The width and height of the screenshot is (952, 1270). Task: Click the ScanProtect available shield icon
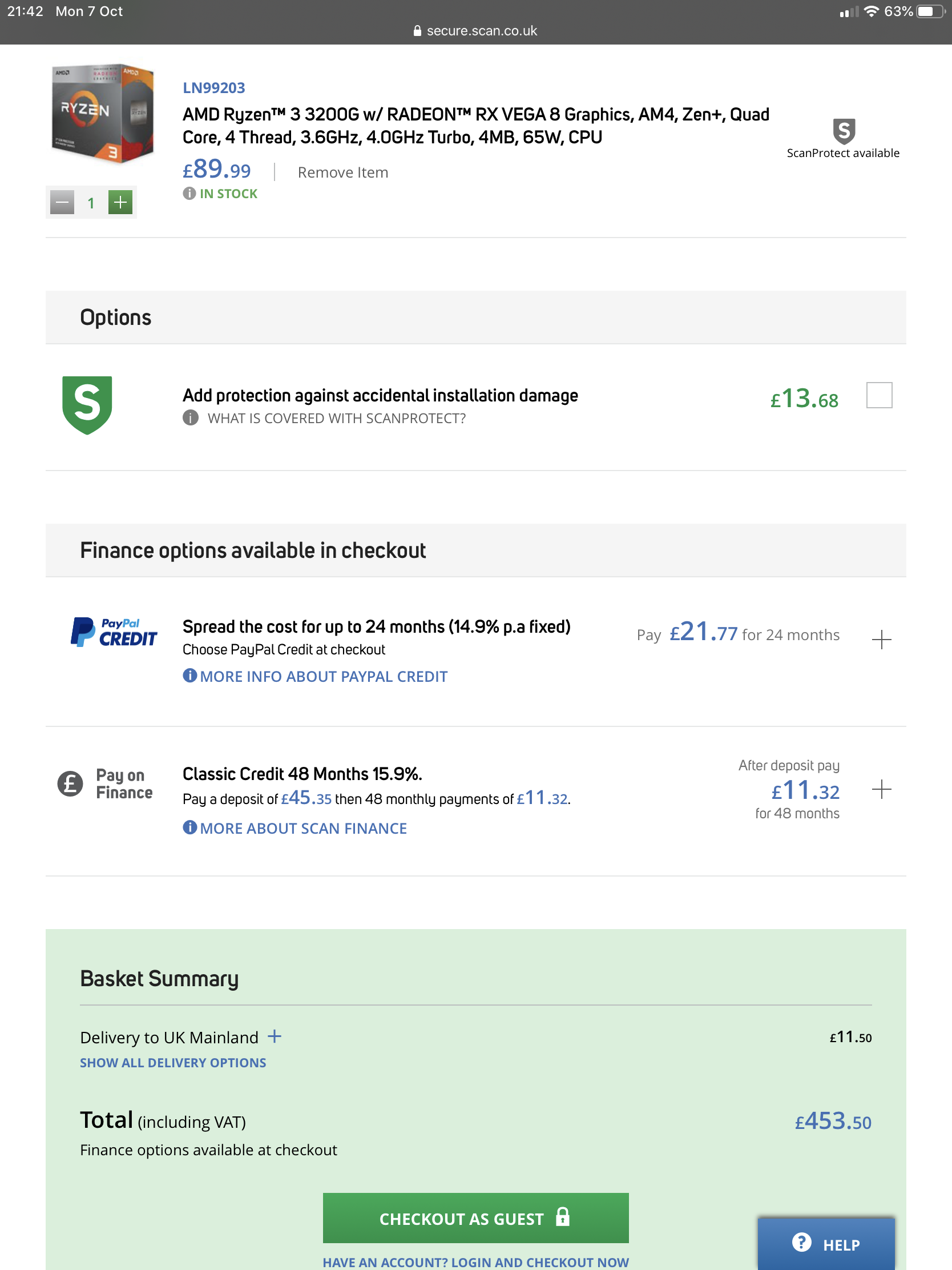coord(843,131)
